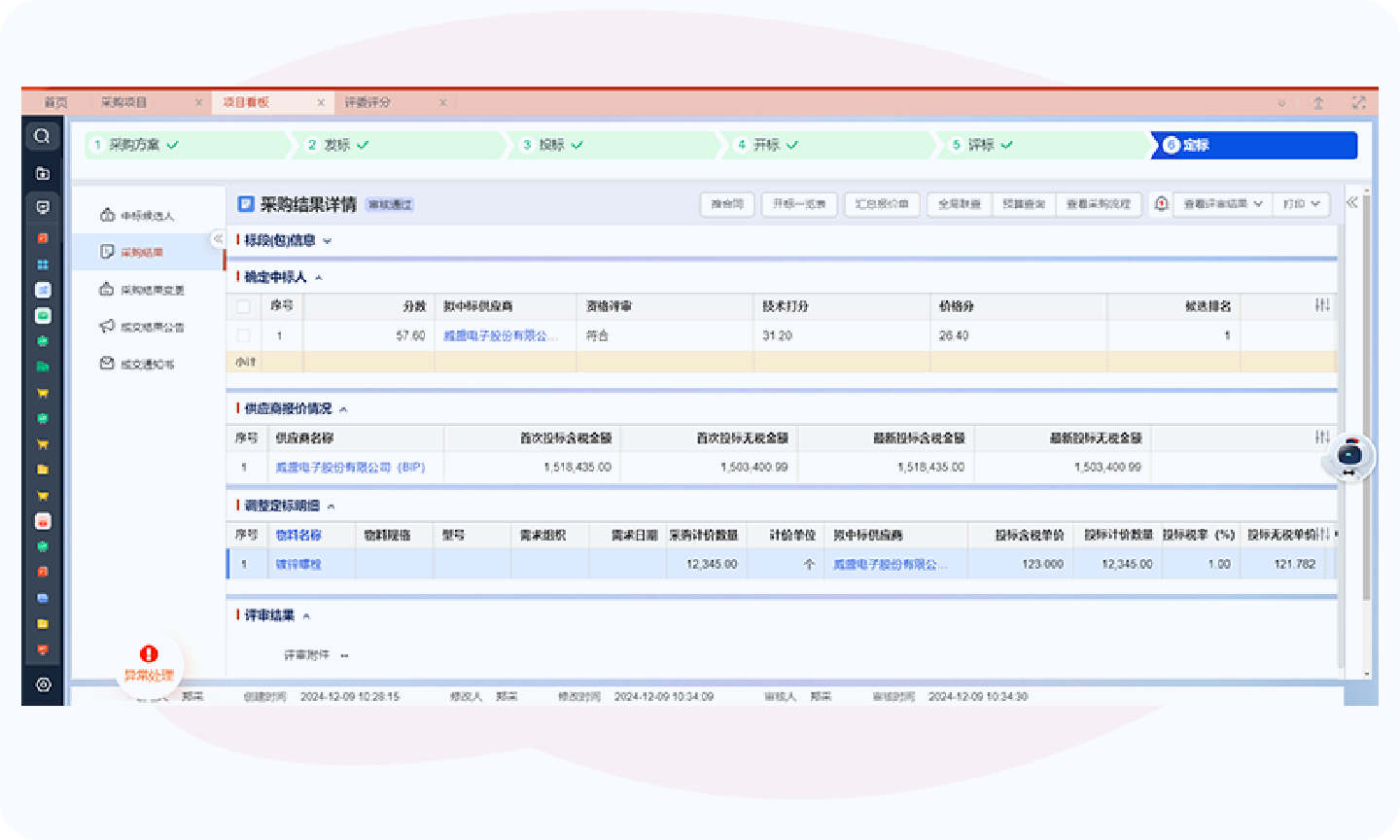Tick the checkbox for row 1 supplier

pyautogui.click(x=243, y=335)
